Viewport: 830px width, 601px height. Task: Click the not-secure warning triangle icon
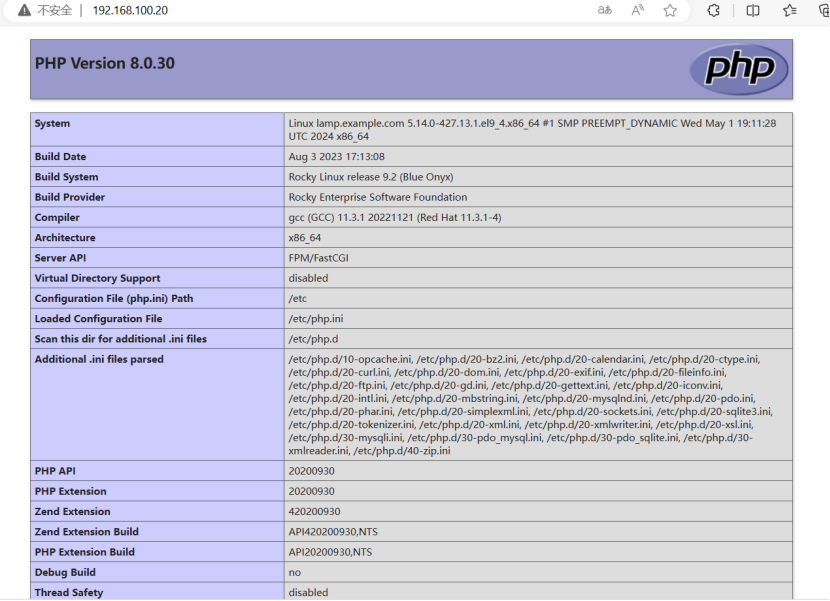pyautogui.click(x=24, y=10)
